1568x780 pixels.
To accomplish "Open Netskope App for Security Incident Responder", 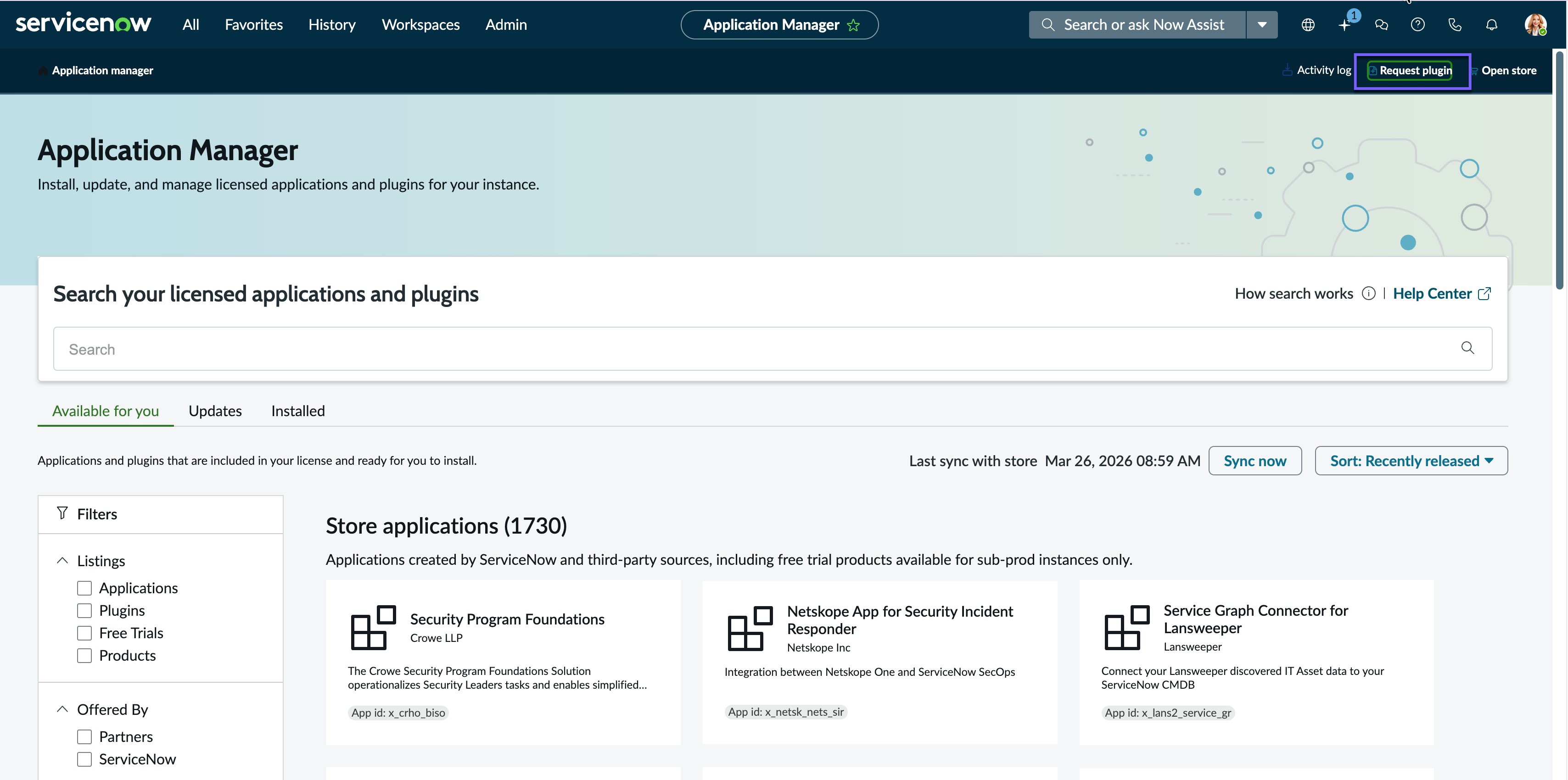I will tap(900, 619).
